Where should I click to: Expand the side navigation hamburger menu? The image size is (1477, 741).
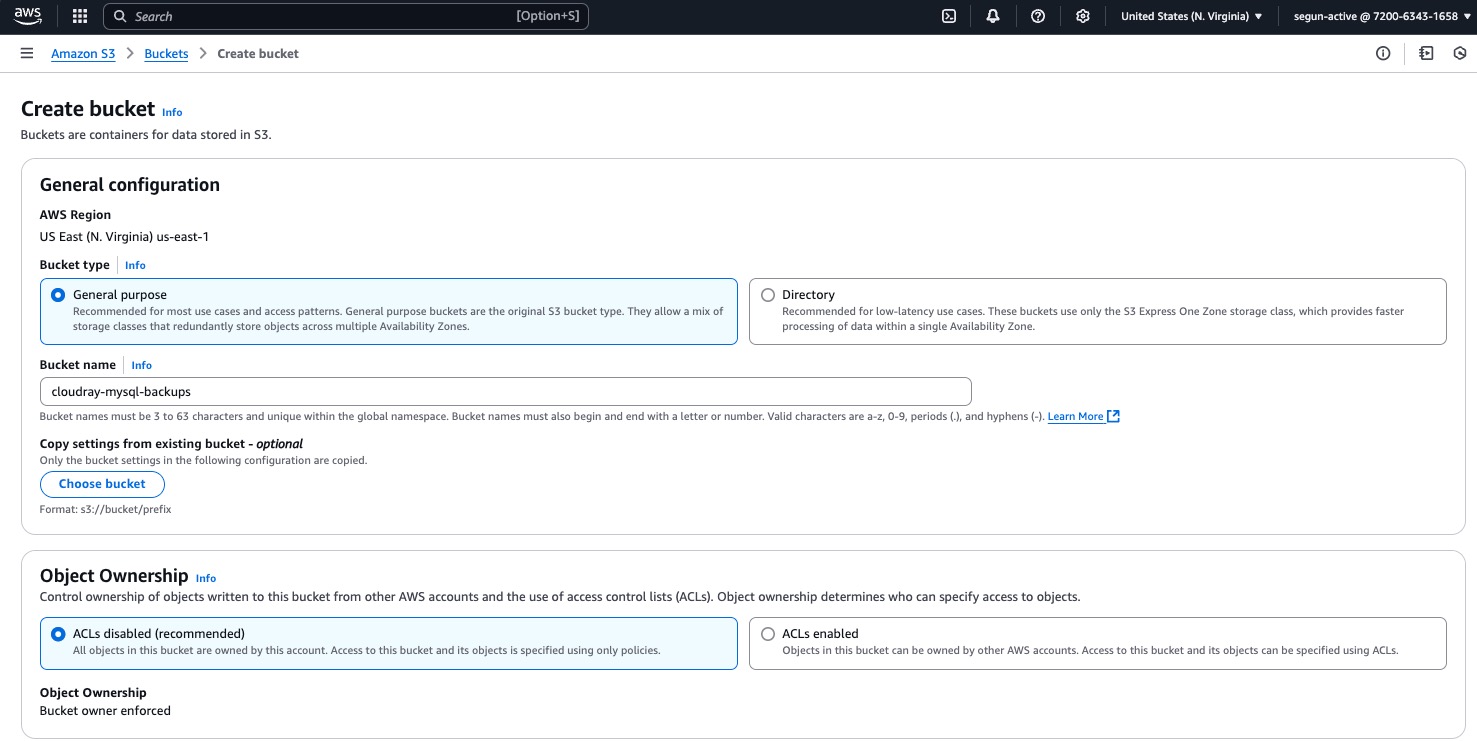26,53
